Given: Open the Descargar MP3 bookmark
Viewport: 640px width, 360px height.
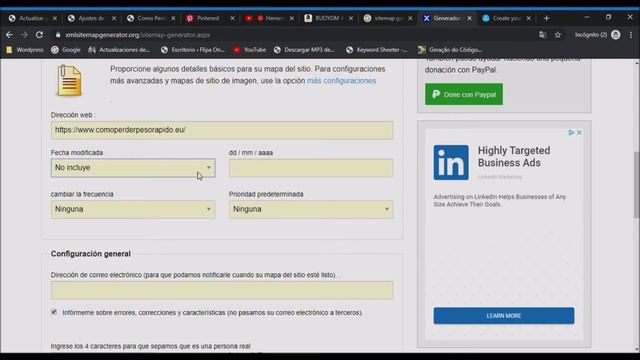Looking at the screenshot, I should 304,50.
